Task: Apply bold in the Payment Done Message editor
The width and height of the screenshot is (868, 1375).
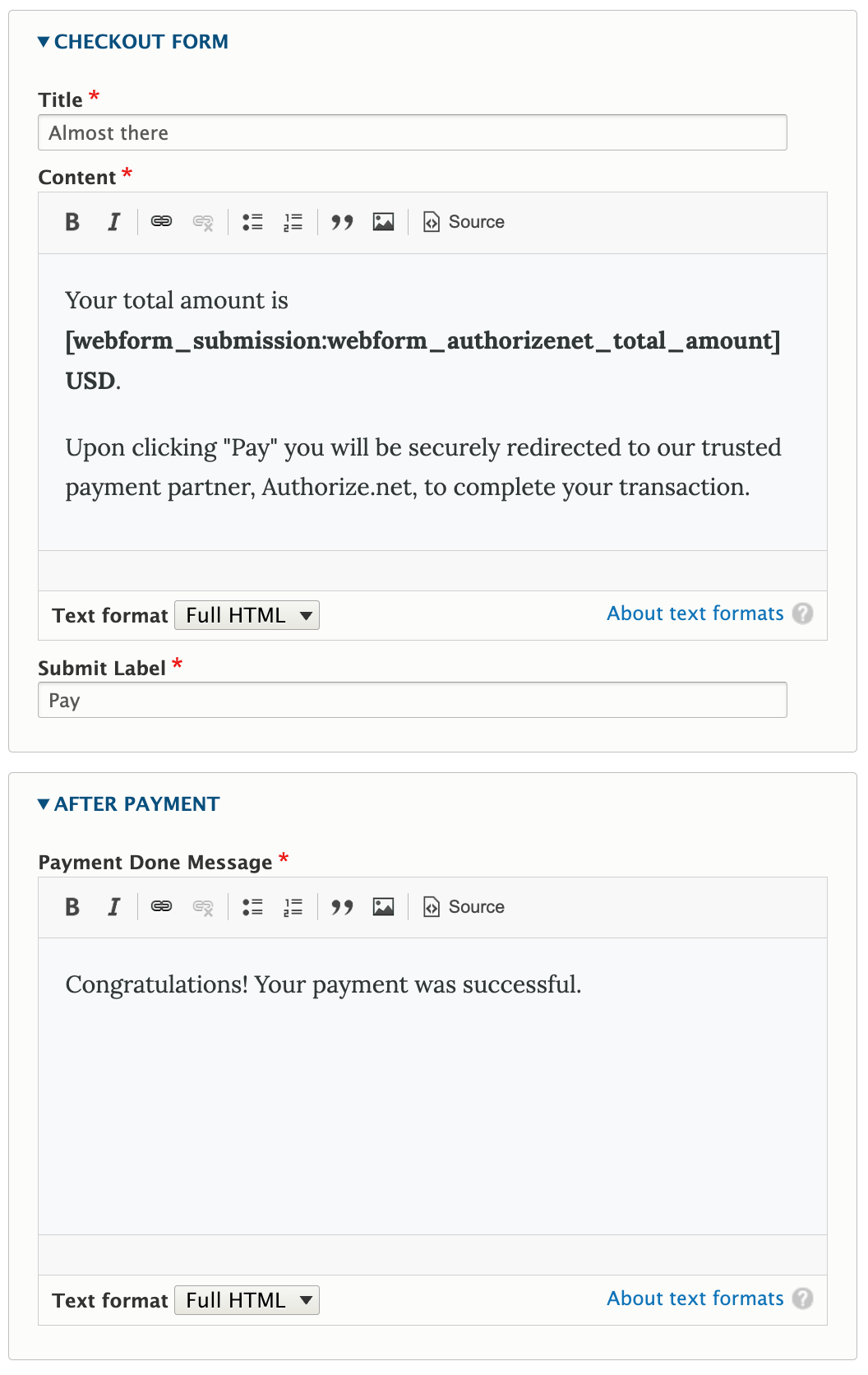Action: (72, 906)
